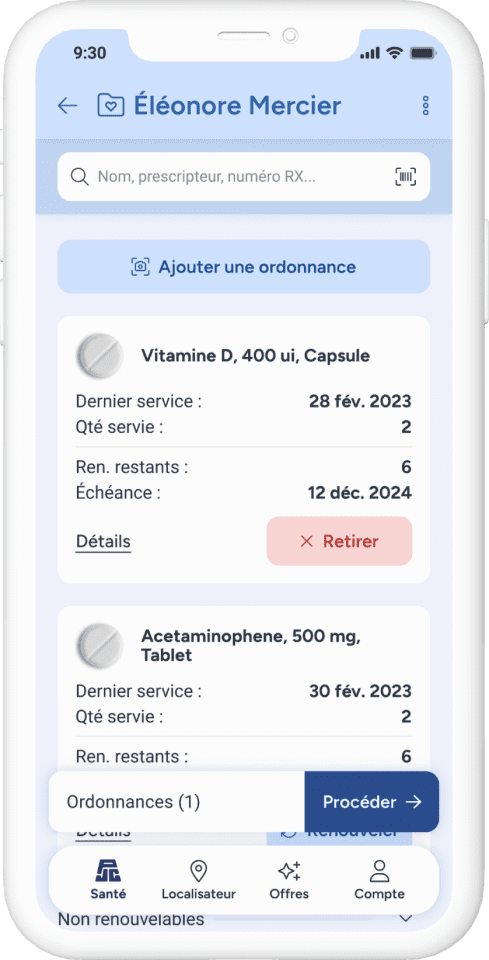Open the Offres tab
This screenshot has width=489, height=960.
(x=289, y=880)
